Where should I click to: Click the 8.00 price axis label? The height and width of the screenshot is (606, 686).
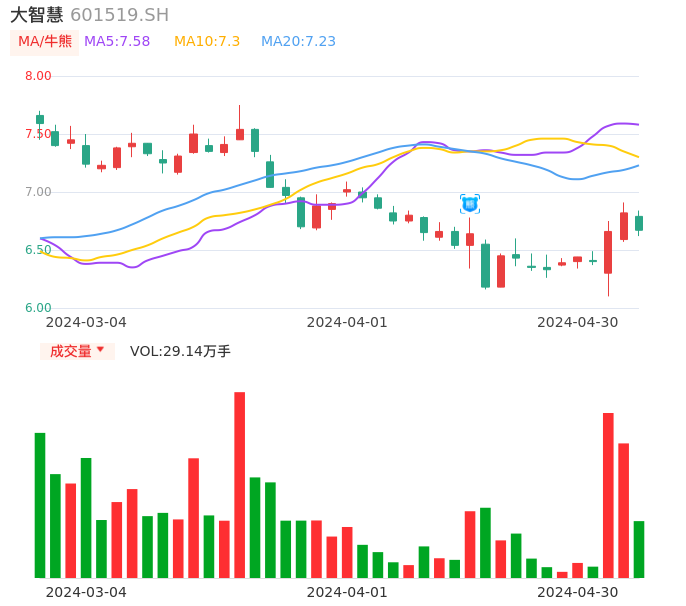point(38,76)
